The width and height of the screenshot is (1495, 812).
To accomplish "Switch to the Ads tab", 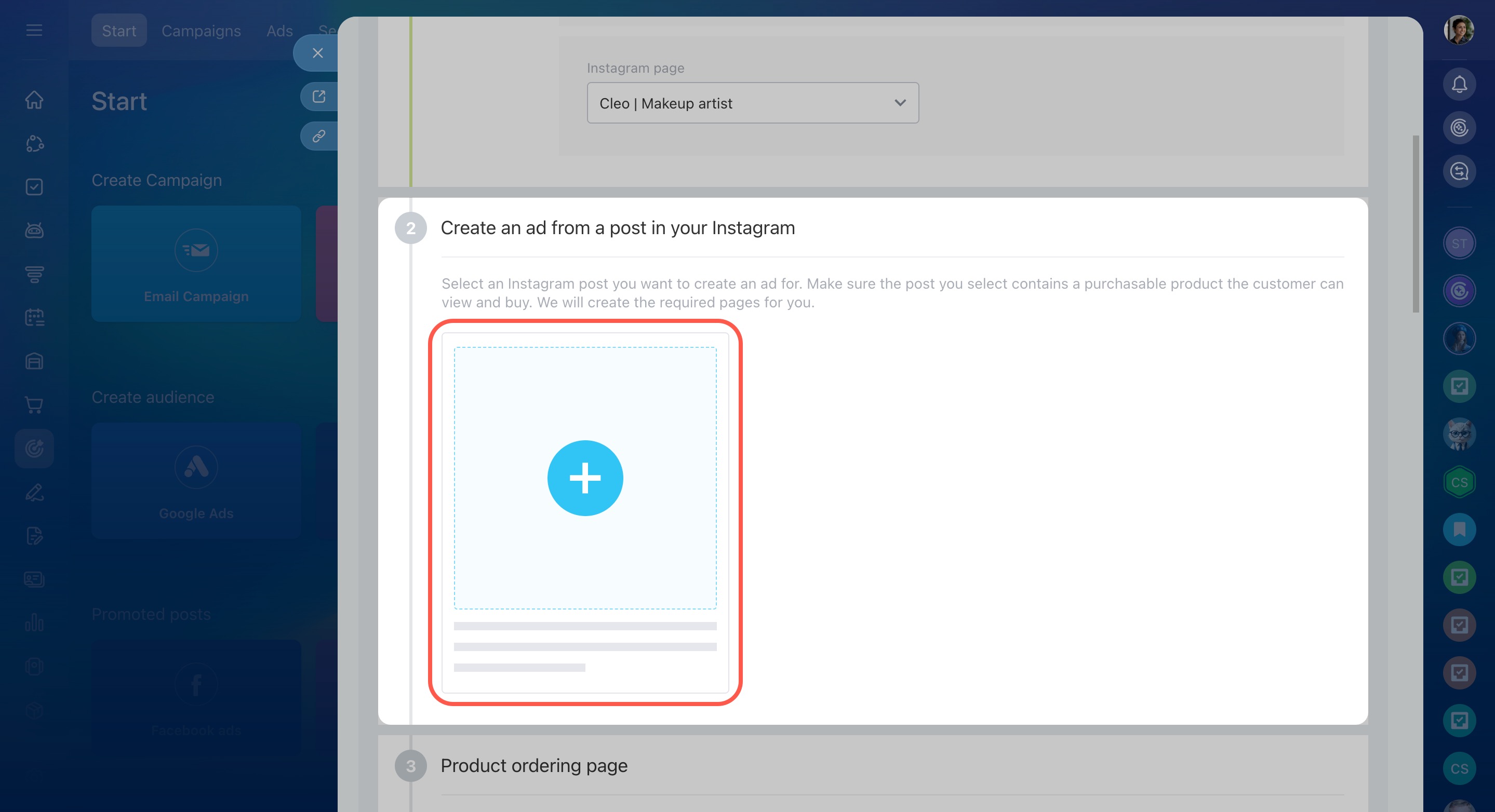I will click(279, 31).
